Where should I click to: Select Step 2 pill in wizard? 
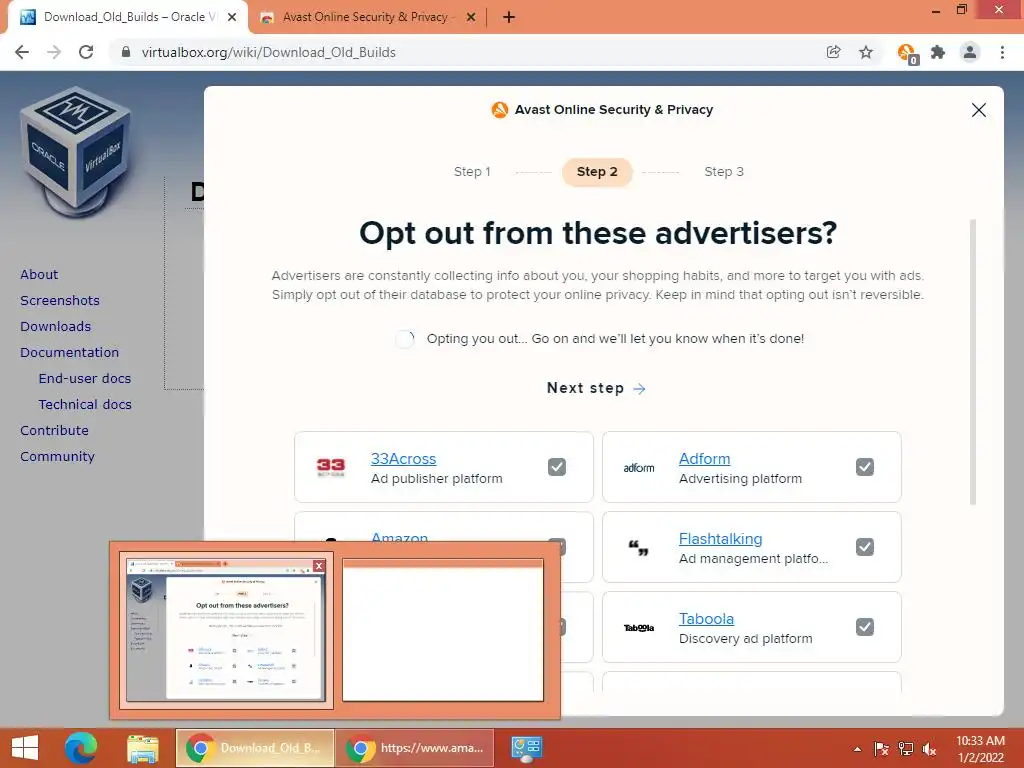597,172
